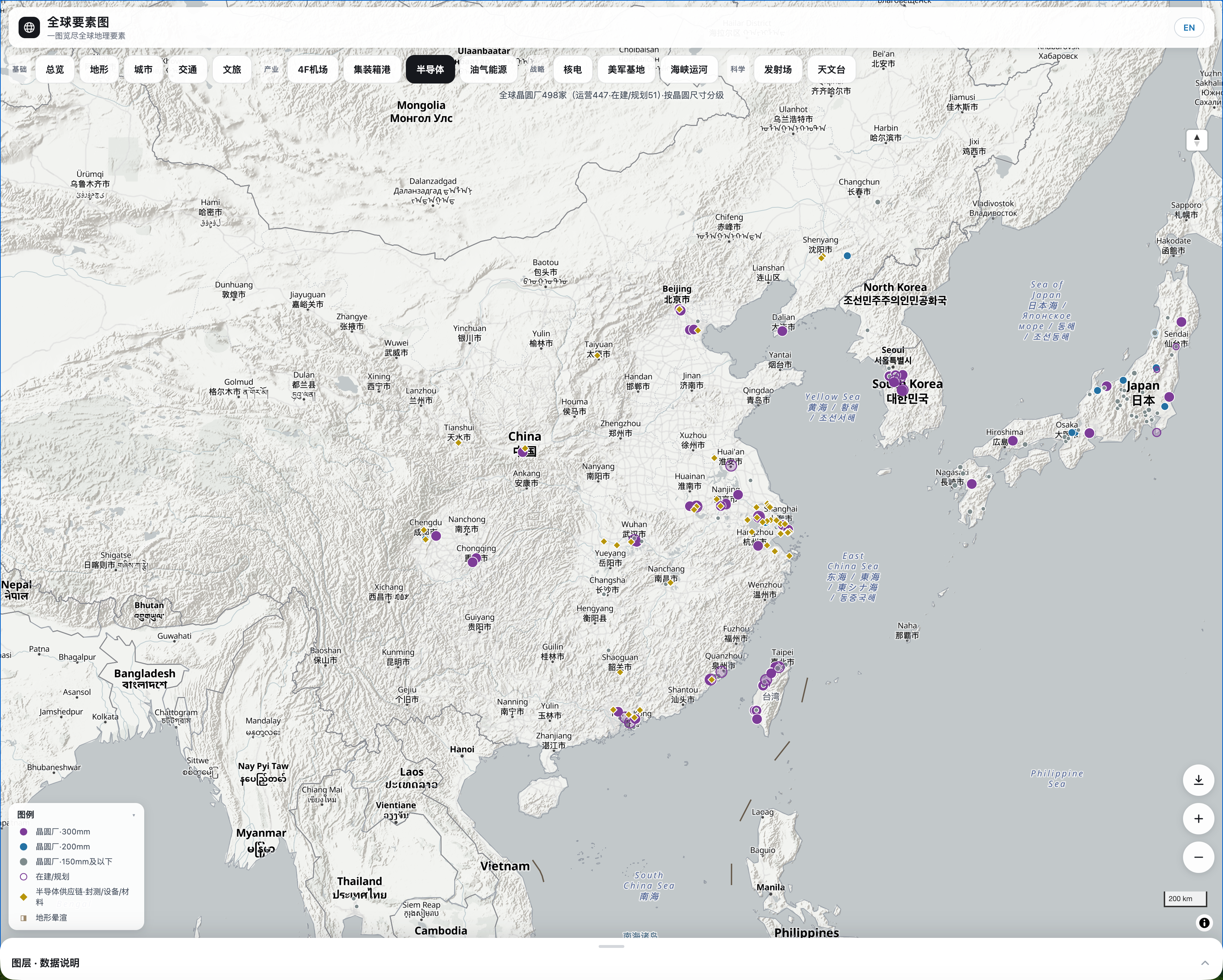Click the 200 km scale bar
The image size is (1223, 980).
1184,898
